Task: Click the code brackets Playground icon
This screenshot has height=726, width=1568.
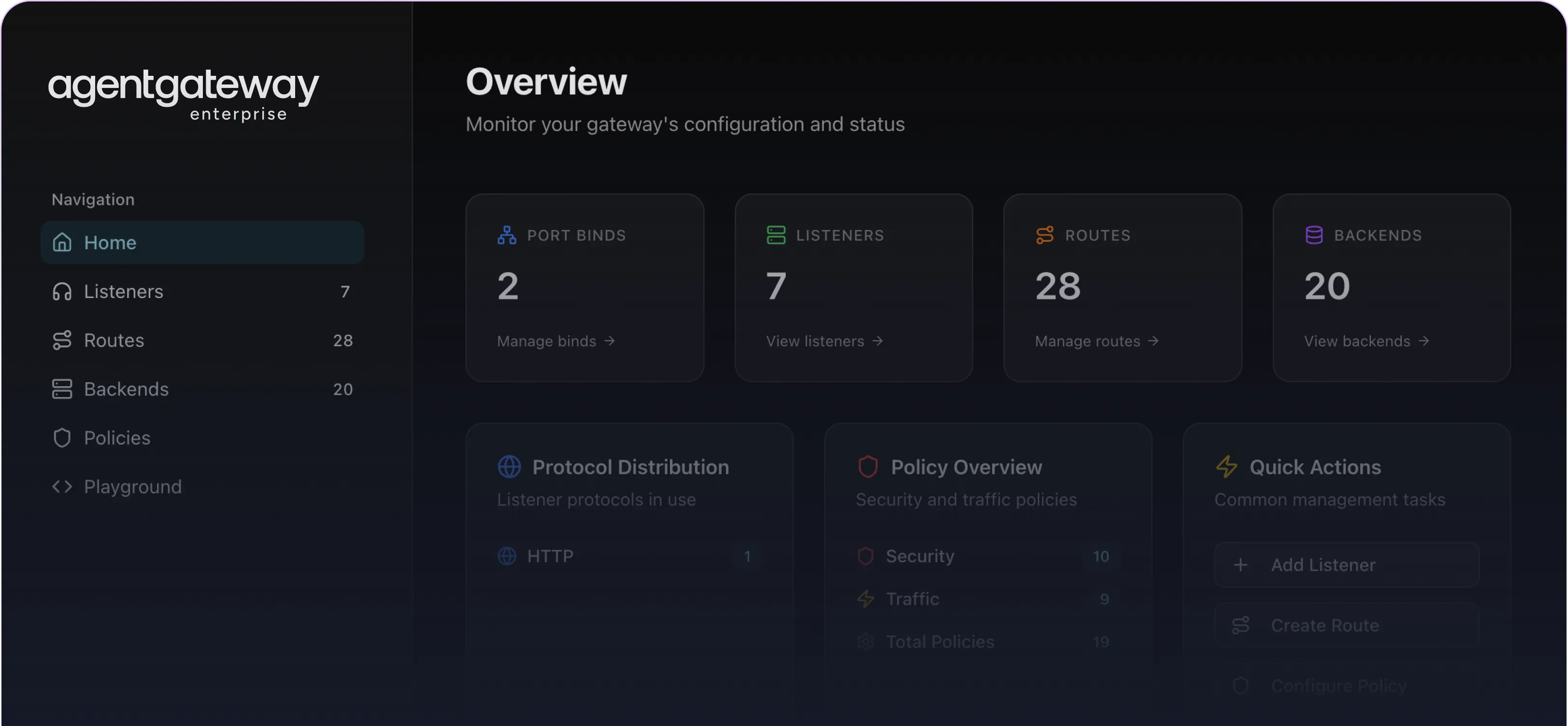Action: [62, 486]
